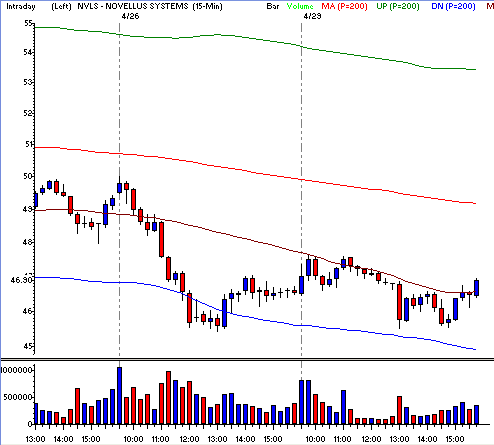494x445 pixels.
Task: Select the green "UP (P=200)" legend entry
Action: coord(398,6)
